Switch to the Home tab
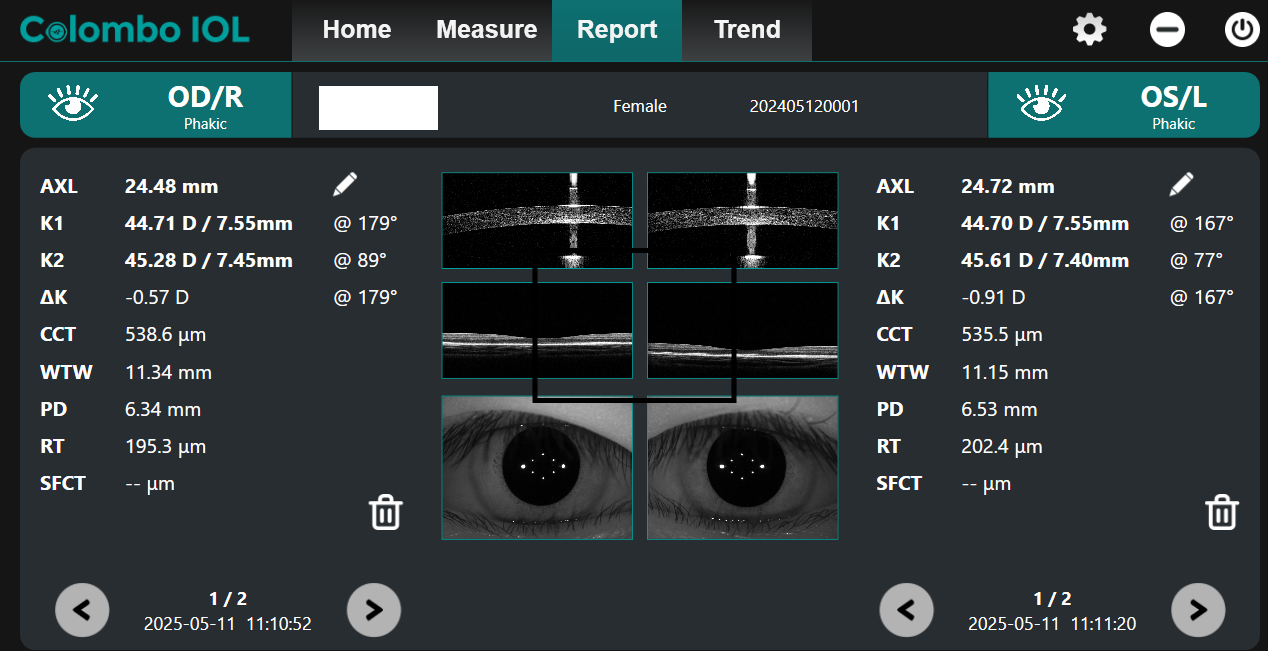Viewport: 1268px width, 651px height. tap(356, 30)
